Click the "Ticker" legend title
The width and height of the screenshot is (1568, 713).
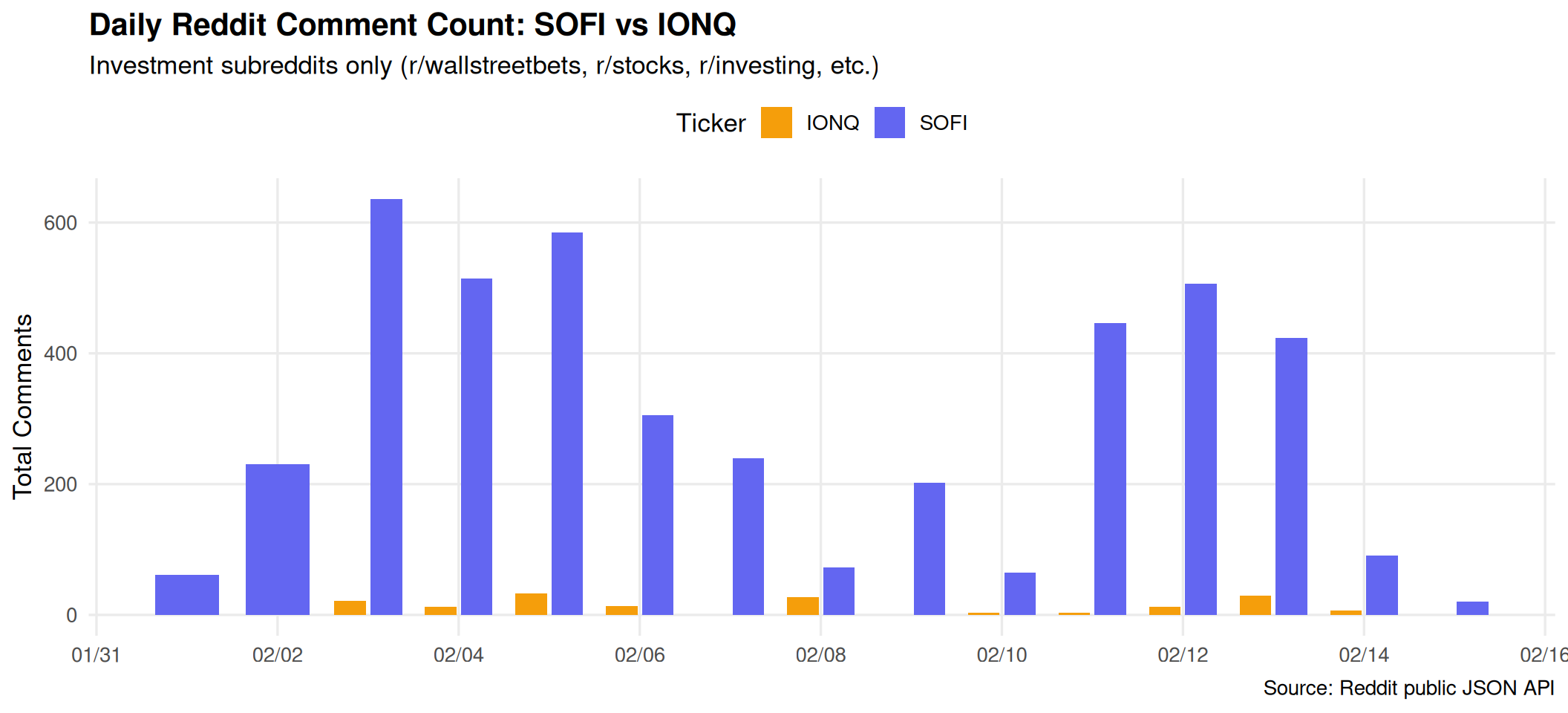(x=710, y=123)
